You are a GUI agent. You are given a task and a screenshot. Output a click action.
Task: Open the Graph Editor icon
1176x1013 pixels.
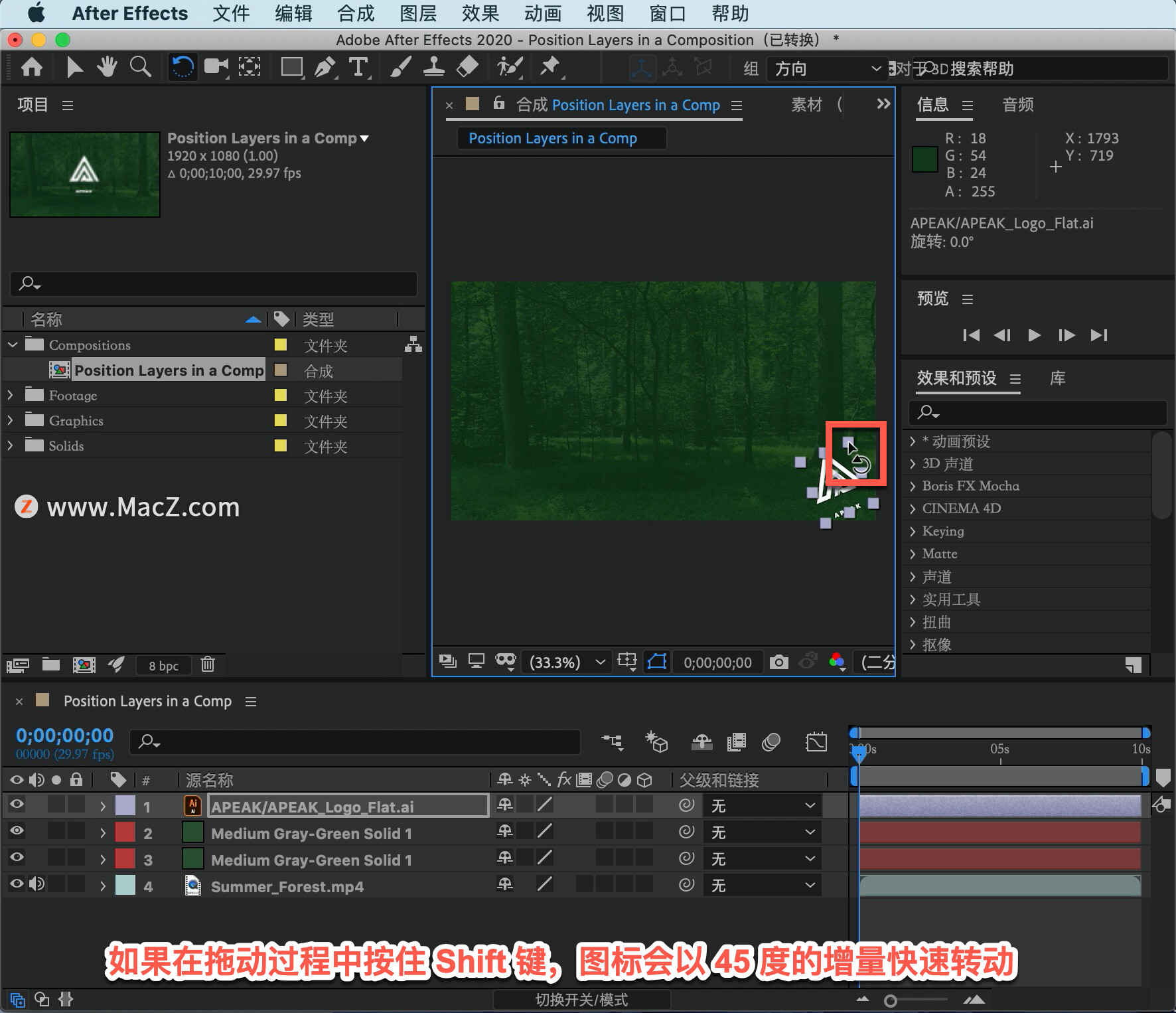[x=816, y=741]
